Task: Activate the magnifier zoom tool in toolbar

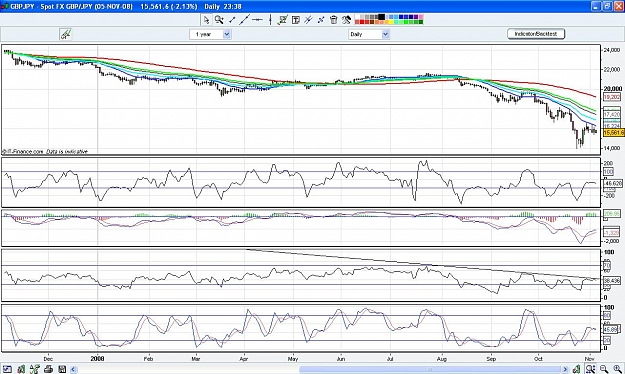Action: tap(219, 20)
